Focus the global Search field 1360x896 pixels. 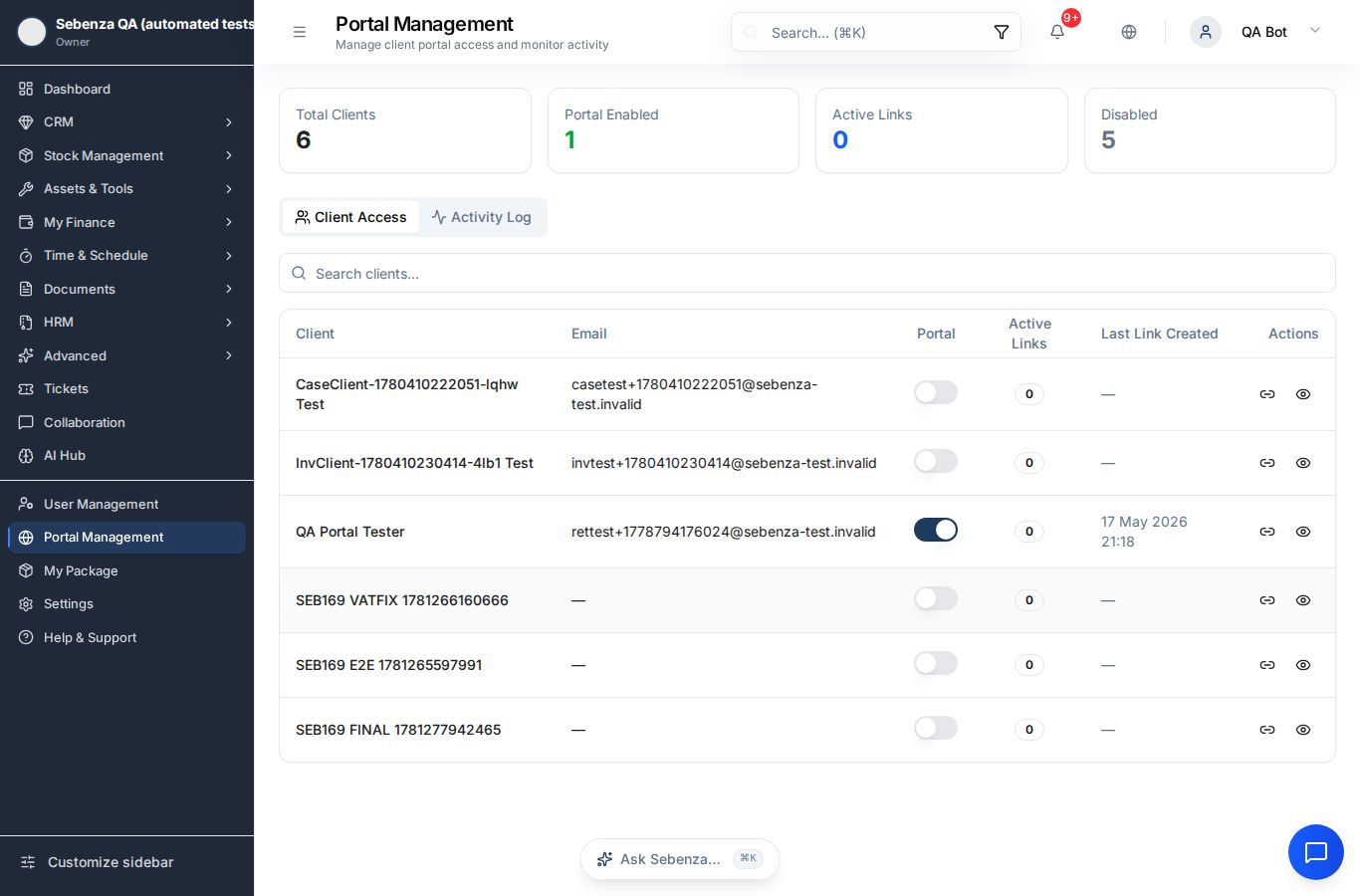pyautogui.click(x=874, y=32)
